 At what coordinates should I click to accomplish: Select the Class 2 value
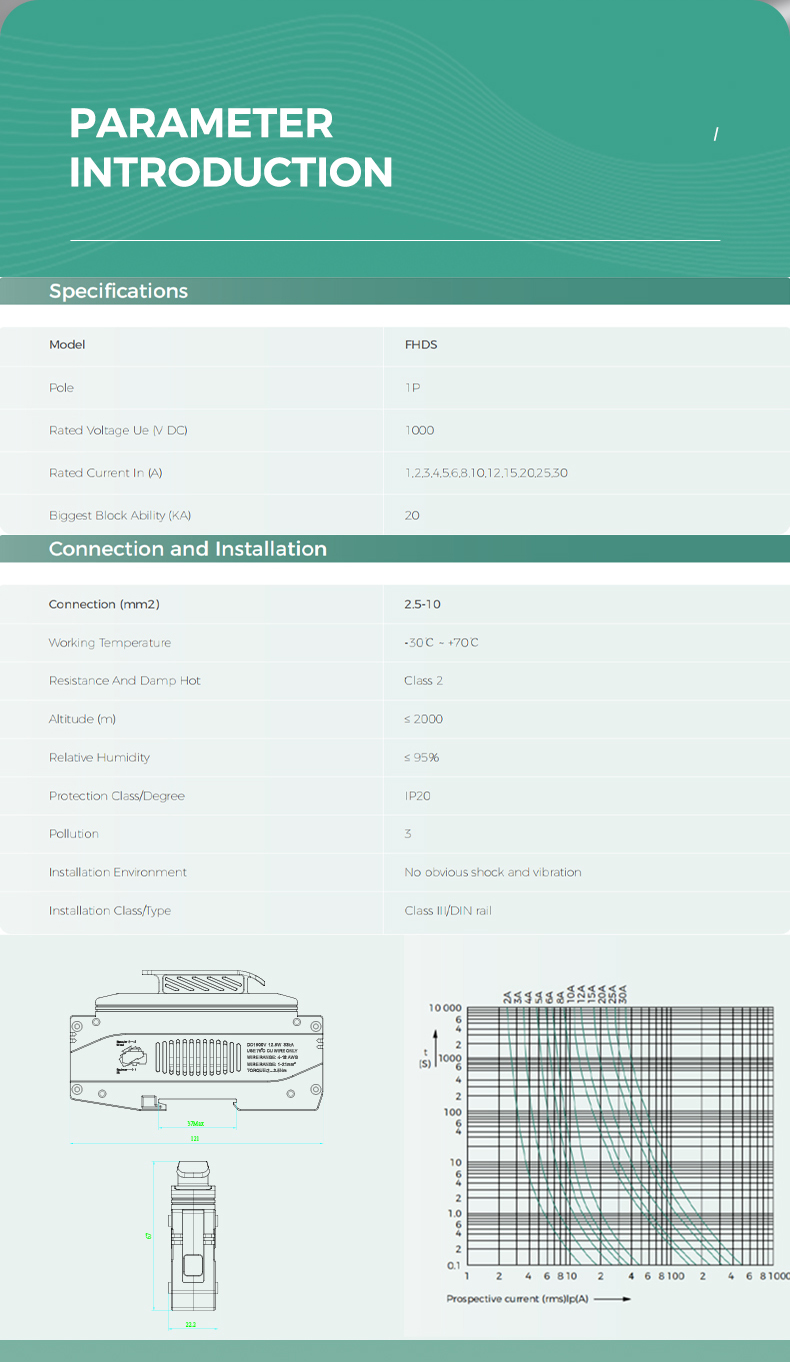click(424, 681)
